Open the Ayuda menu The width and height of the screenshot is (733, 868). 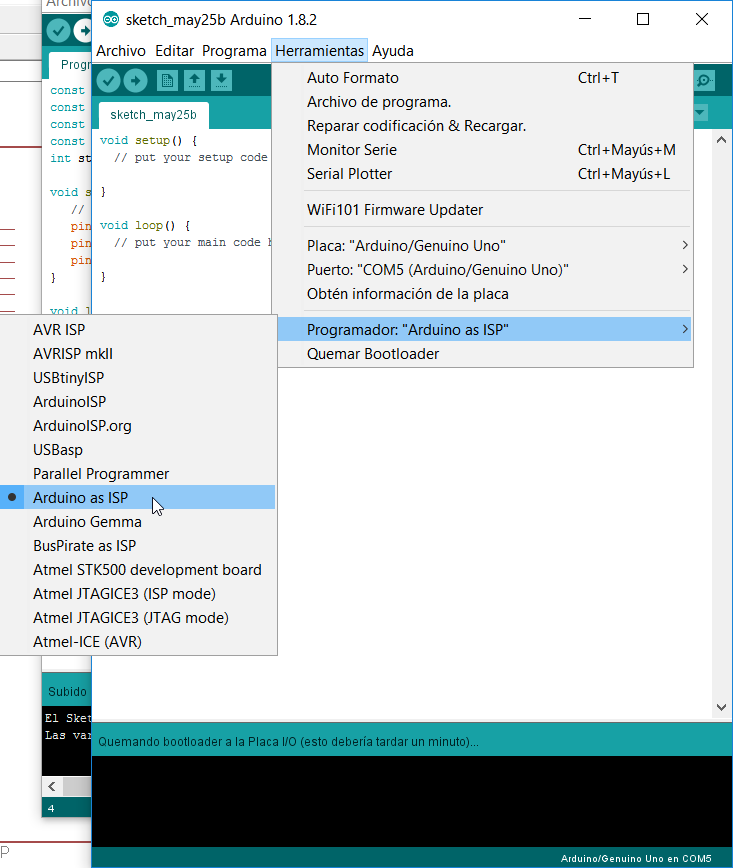point(393,51)
